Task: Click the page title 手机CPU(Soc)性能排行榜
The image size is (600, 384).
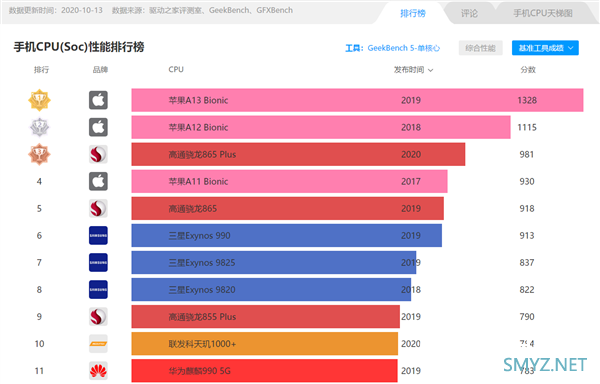Action: pyautogui.click(x=79, y=47)
